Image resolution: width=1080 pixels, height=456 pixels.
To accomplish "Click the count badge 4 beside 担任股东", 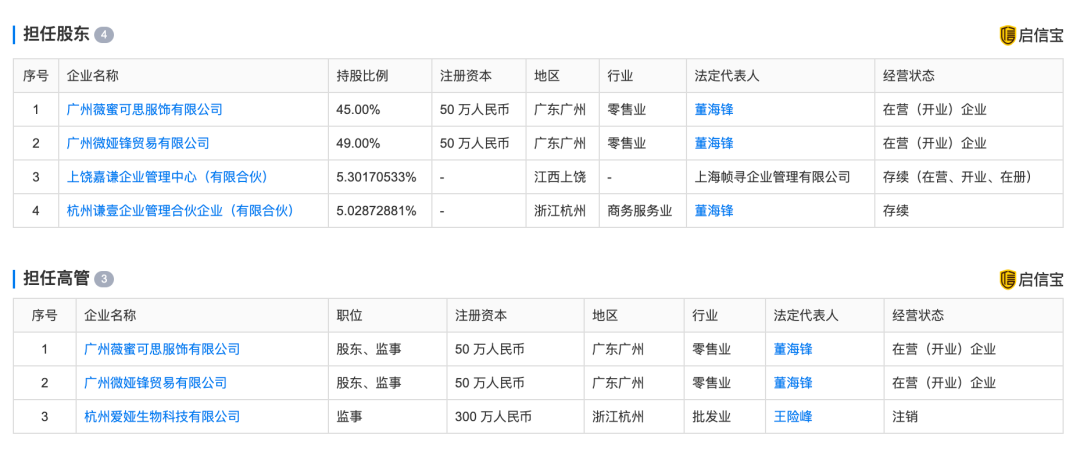I will 104,35.
